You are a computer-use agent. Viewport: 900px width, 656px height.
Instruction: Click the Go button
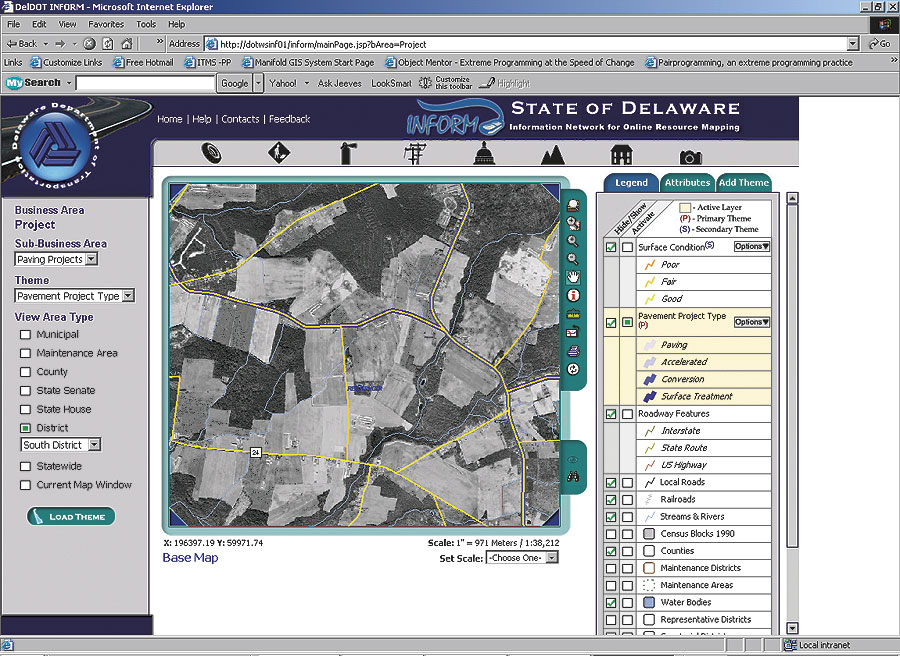click(880, 44)
